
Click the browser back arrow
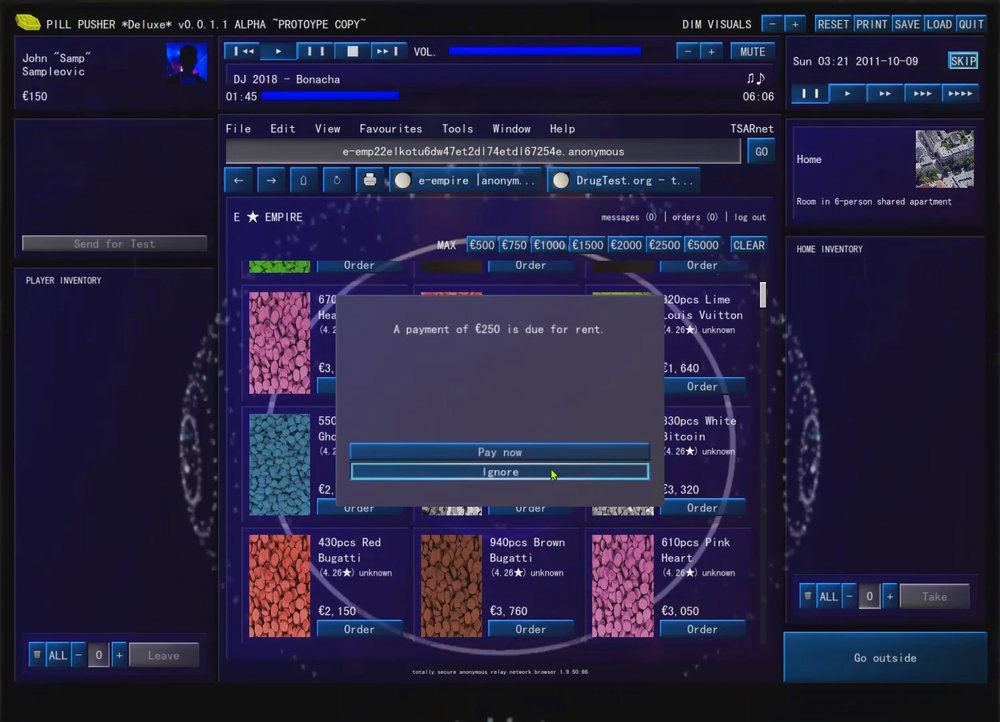238,181
